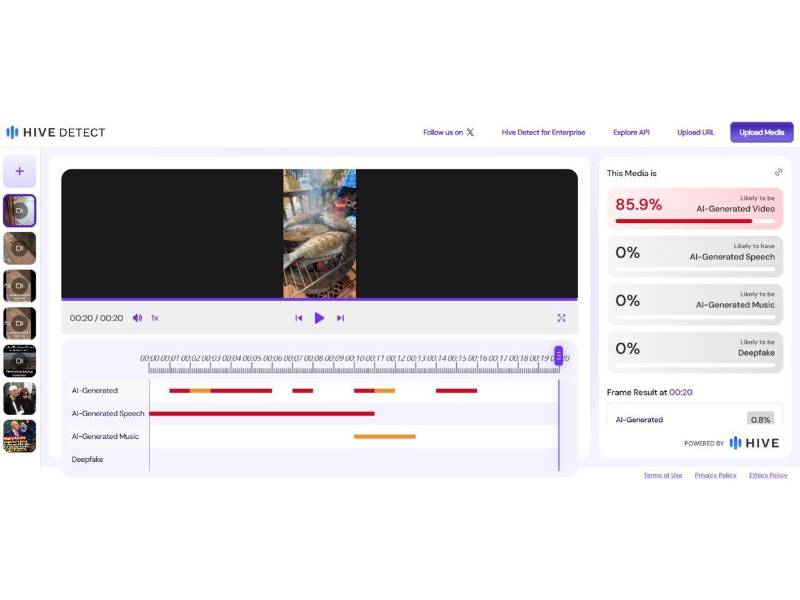Open Ethics Policy link

[768, 475]
